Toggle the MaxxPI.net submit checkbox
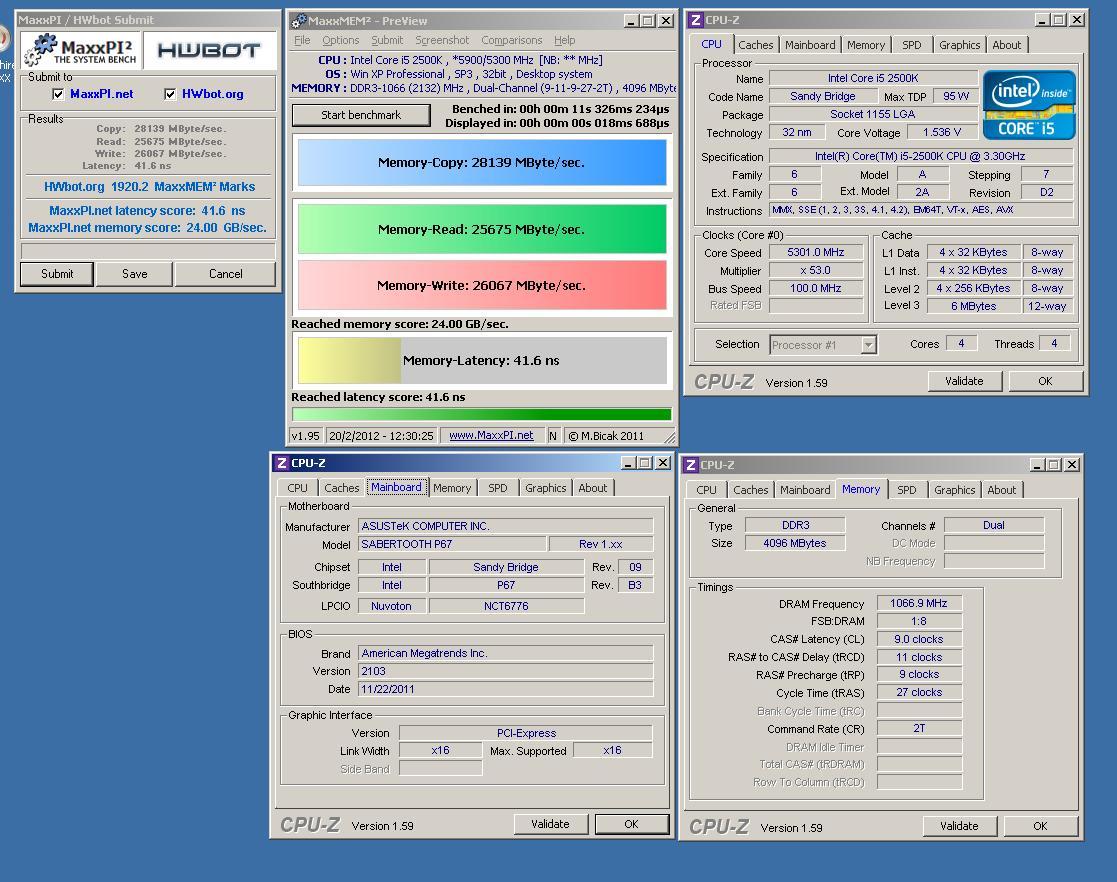Viewport: 1117px width, 882px height. 58,94
